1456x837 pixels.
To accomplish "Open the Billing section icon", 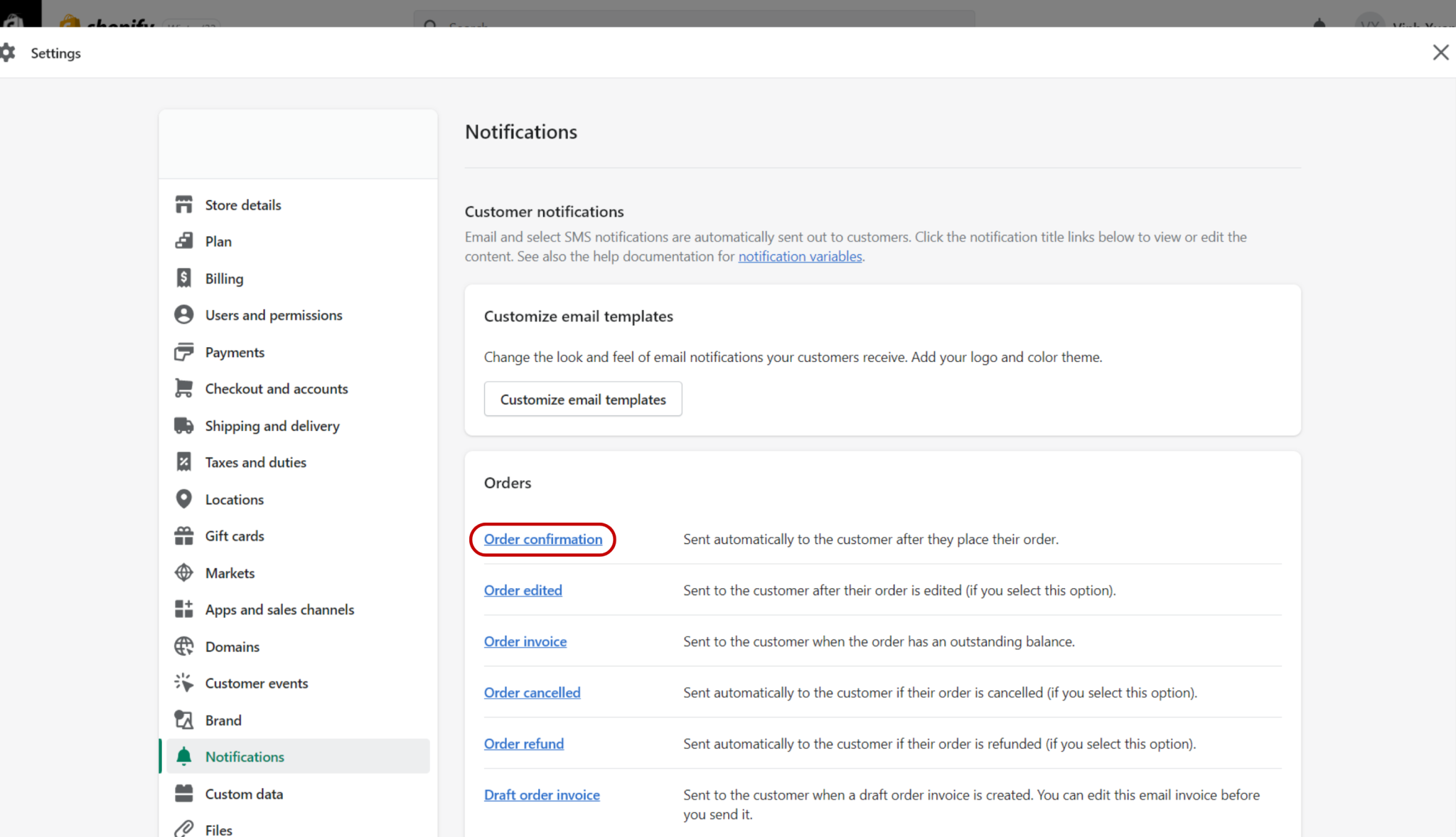I will (x=183, y=278).
